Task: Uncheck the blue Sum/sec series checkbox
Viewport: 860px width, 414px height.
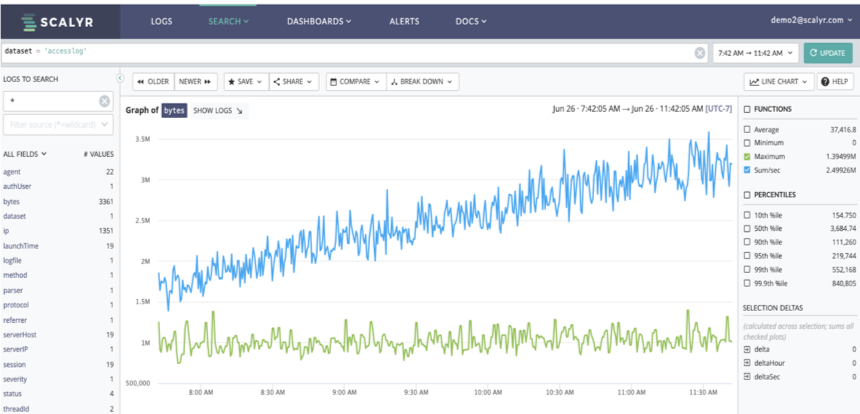Action: coord(747,170)
